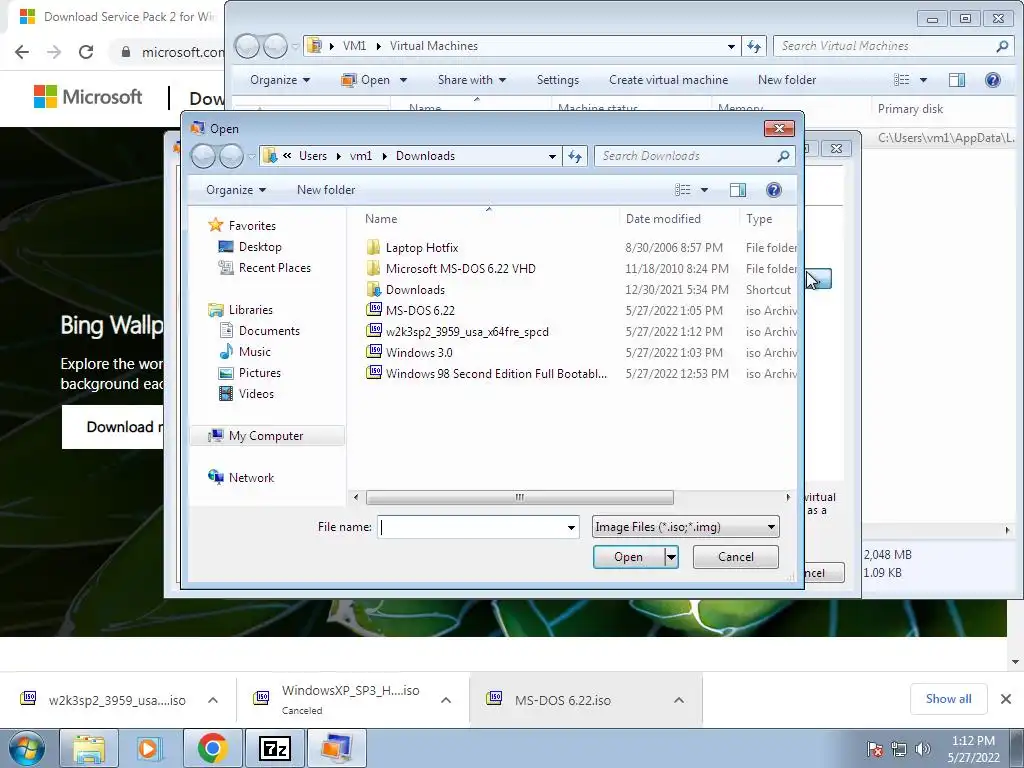Select Desktop under Favorites
1024x768 pixels.
(260, 247)
